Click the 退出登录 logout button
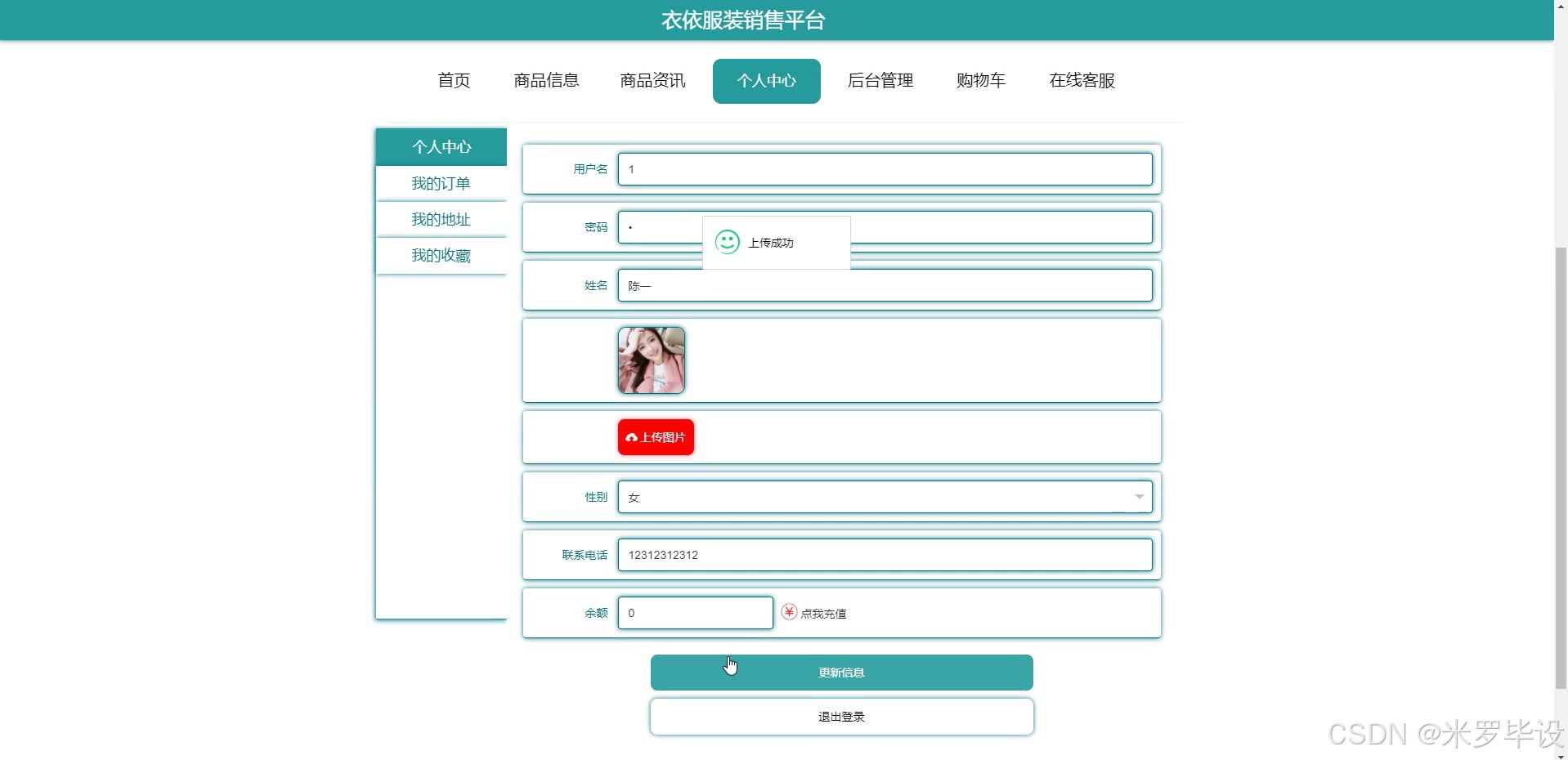Viewport: 1568px width, 760px height. point(840,716)
